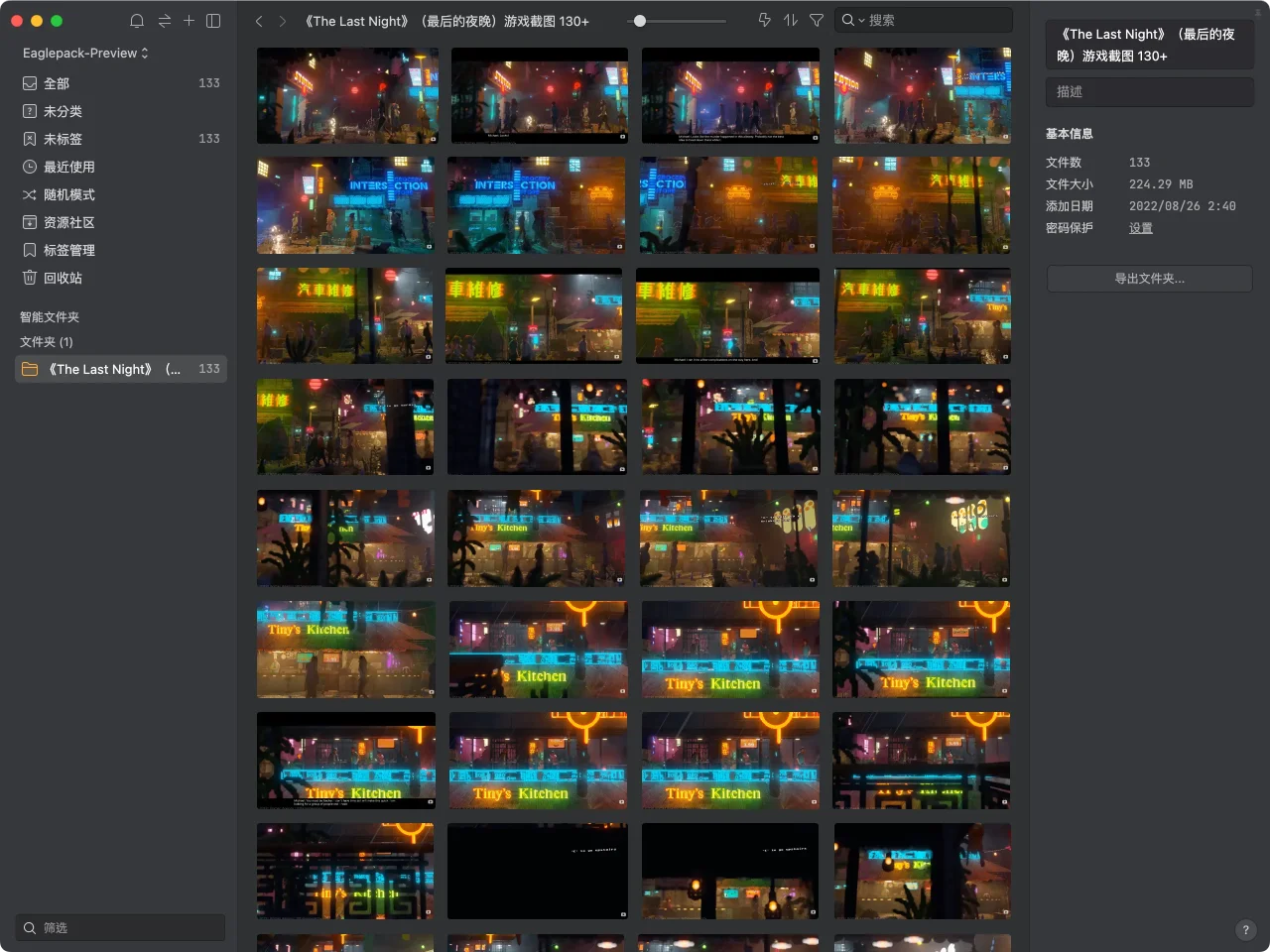Select the mostly black thumbnail, eighth row second column
The height and width of the screenshot is (952, 1270).
click(x=538, y=872)
